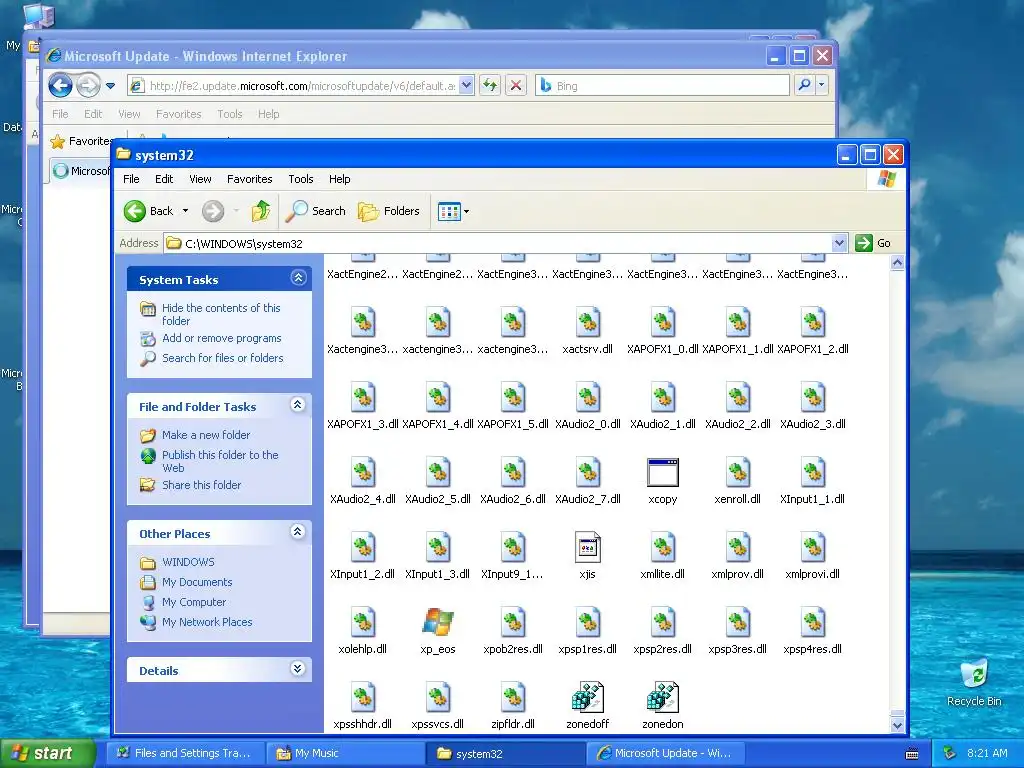Viewport: 1024px width, 768px height.
Task: Toggle the Folders pane button
Action: click(389, 211)
